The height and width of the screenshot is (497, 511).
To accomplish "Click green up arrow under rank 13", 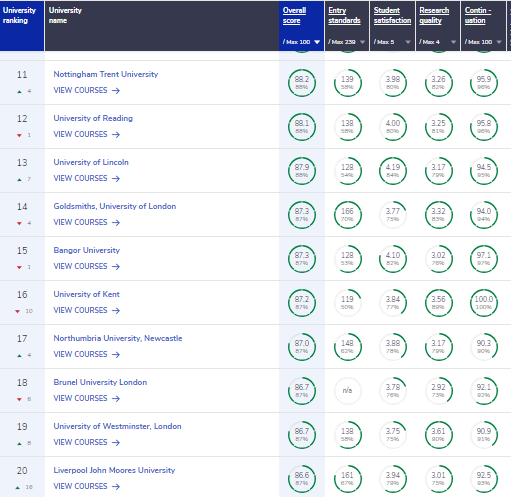I will click(x=19, y=179).
